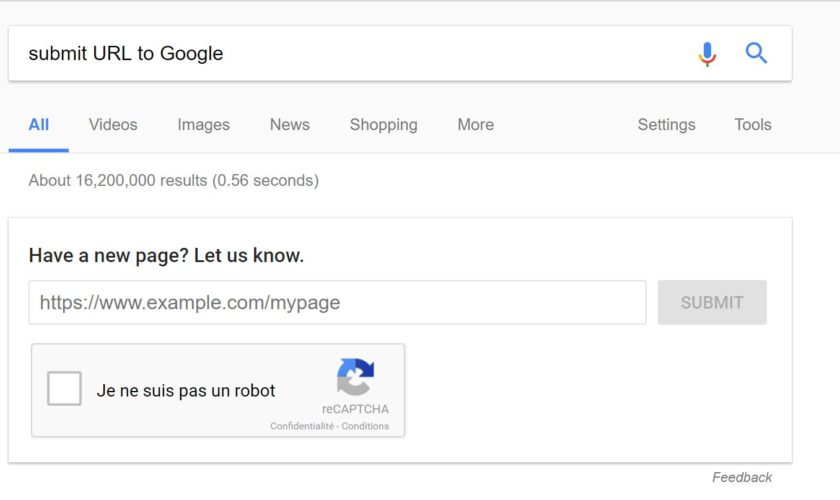Click the blue magnifier search icon
Screen dimensions: 840x500
click(x=757, y=53)
